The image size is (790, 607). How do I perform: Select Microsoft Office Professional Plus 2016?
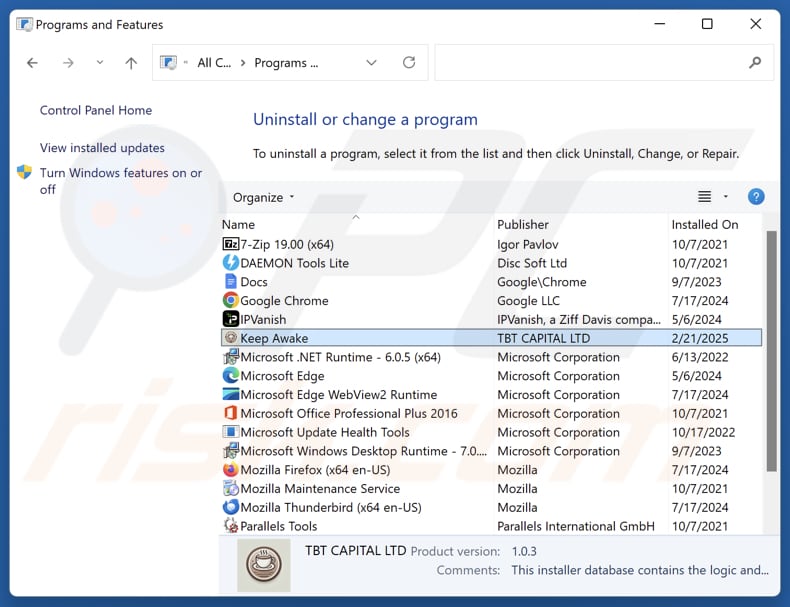pyautogui.click(x=491, y=414)
